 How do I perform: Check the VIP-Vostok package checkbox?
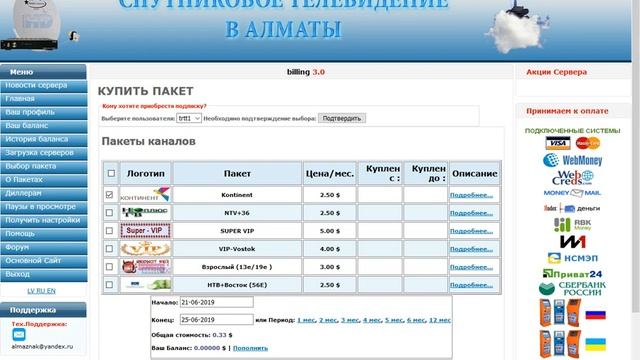point(109,249)
